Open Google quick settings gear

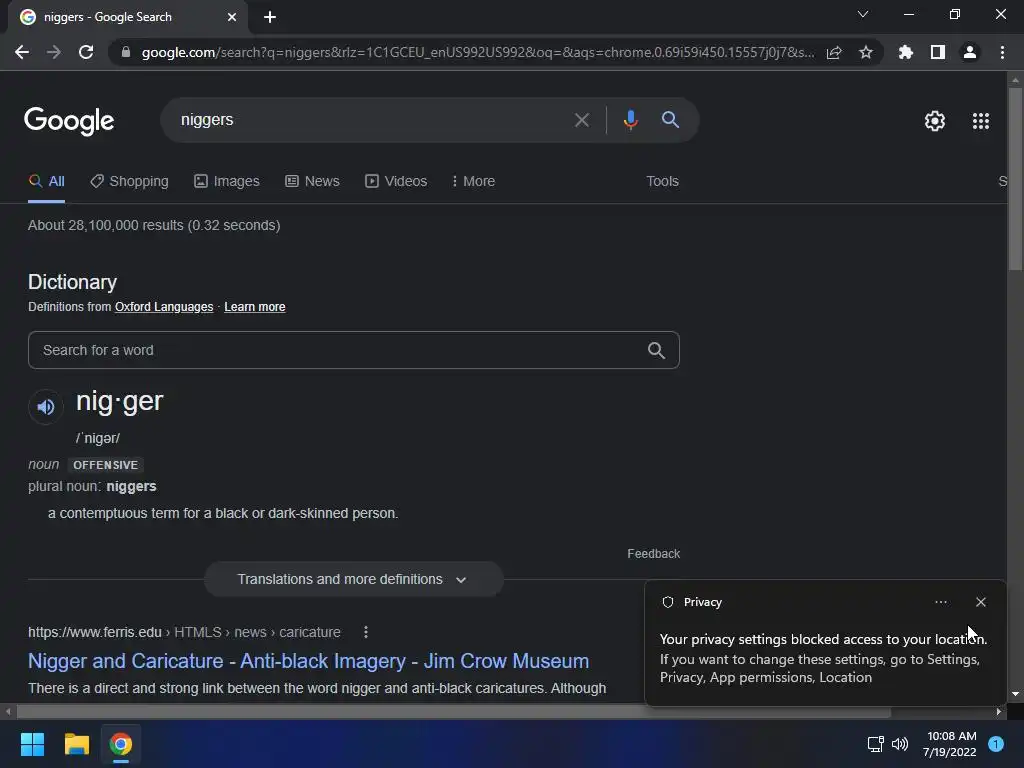click(x=935, y=121)
